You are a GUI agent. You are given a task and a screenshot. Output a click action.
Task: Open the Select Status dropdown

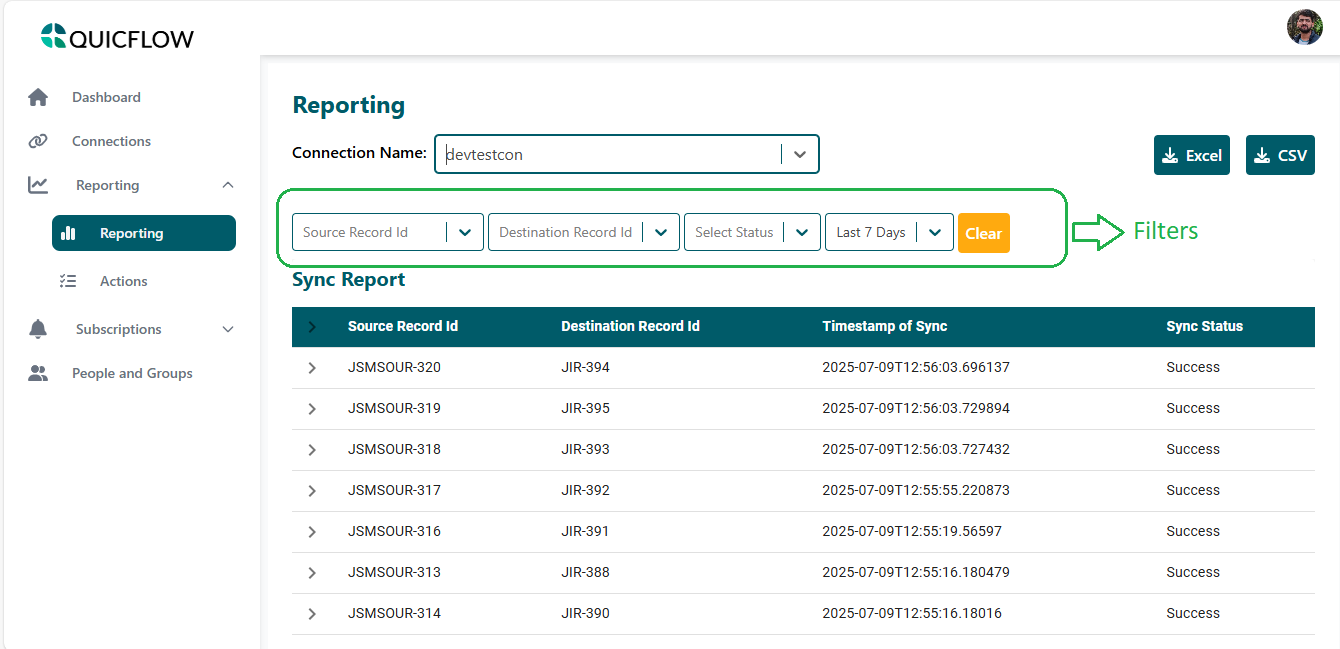pos(802,232)
